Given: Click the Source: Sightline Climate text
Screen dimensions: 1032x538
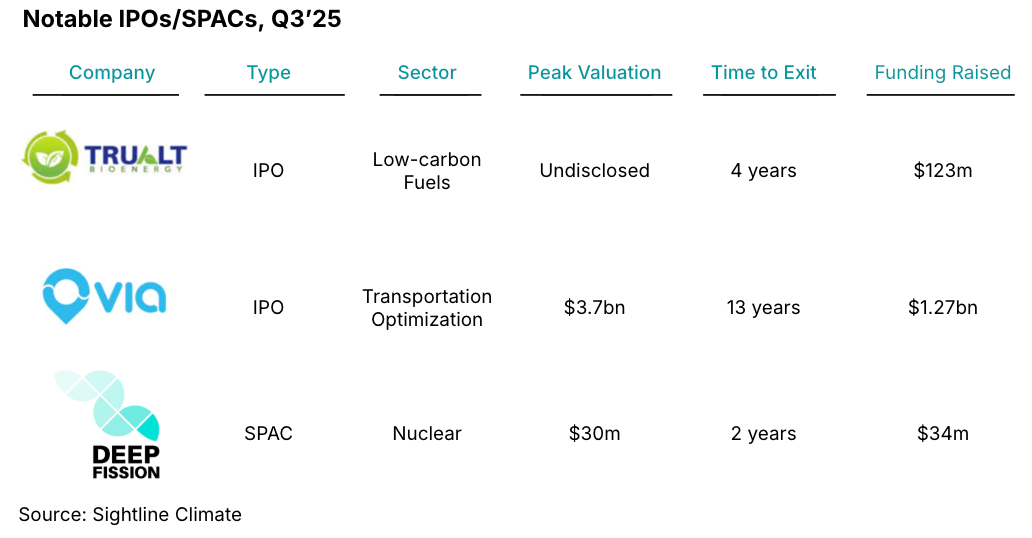Looking at the screenshot, I should (x=130, y=515).
